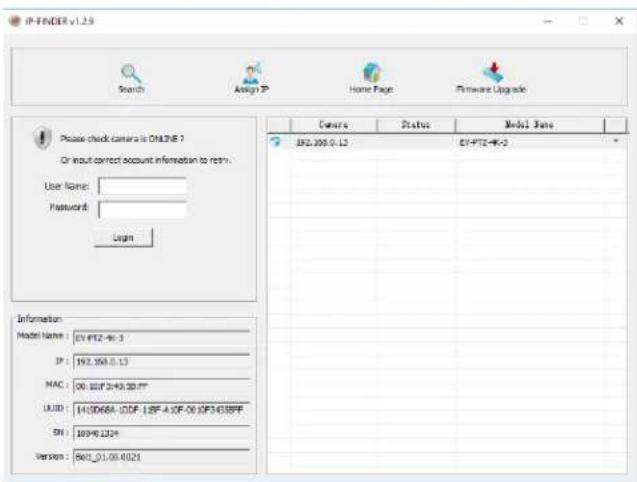This screenshot has width=637, height=482.
Task: Open the camera Home Page
Action: point(371,78)
